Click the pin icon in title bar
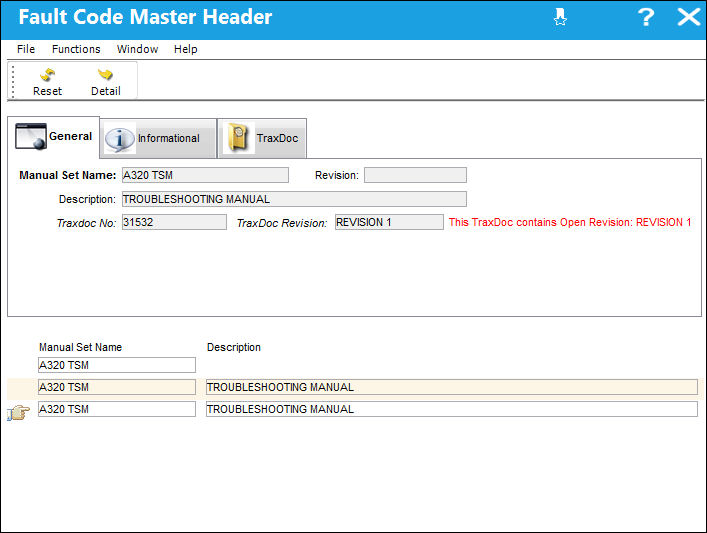The width and height of the screenshot is (707, 533). 560,17
